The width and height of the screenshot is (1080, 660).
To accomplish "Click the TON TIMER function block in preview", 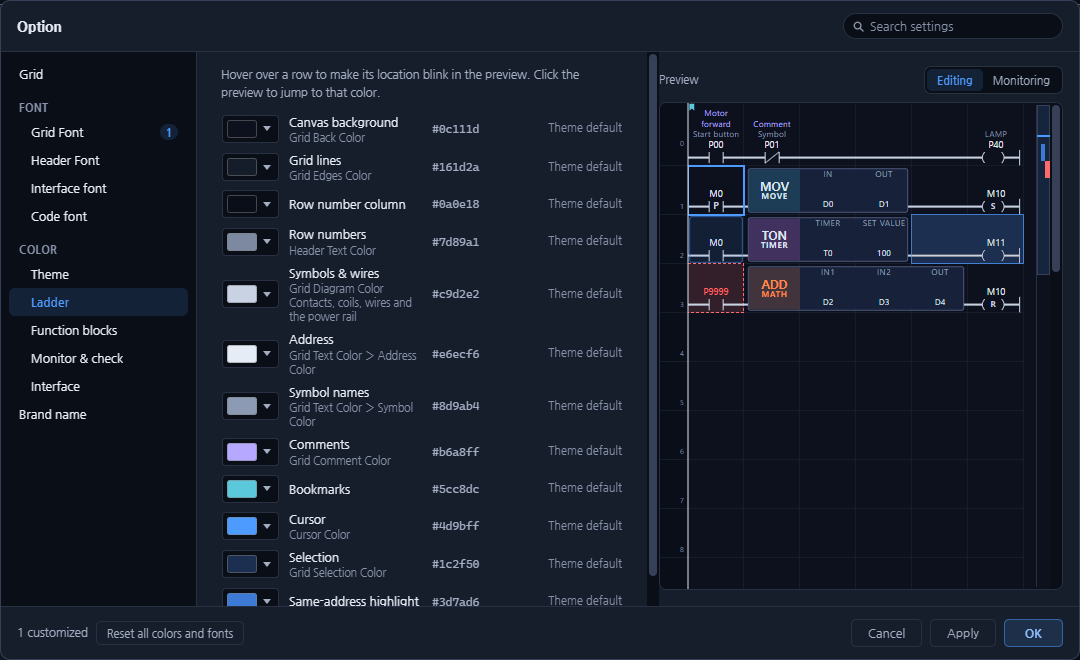I will tap(827, 239).
